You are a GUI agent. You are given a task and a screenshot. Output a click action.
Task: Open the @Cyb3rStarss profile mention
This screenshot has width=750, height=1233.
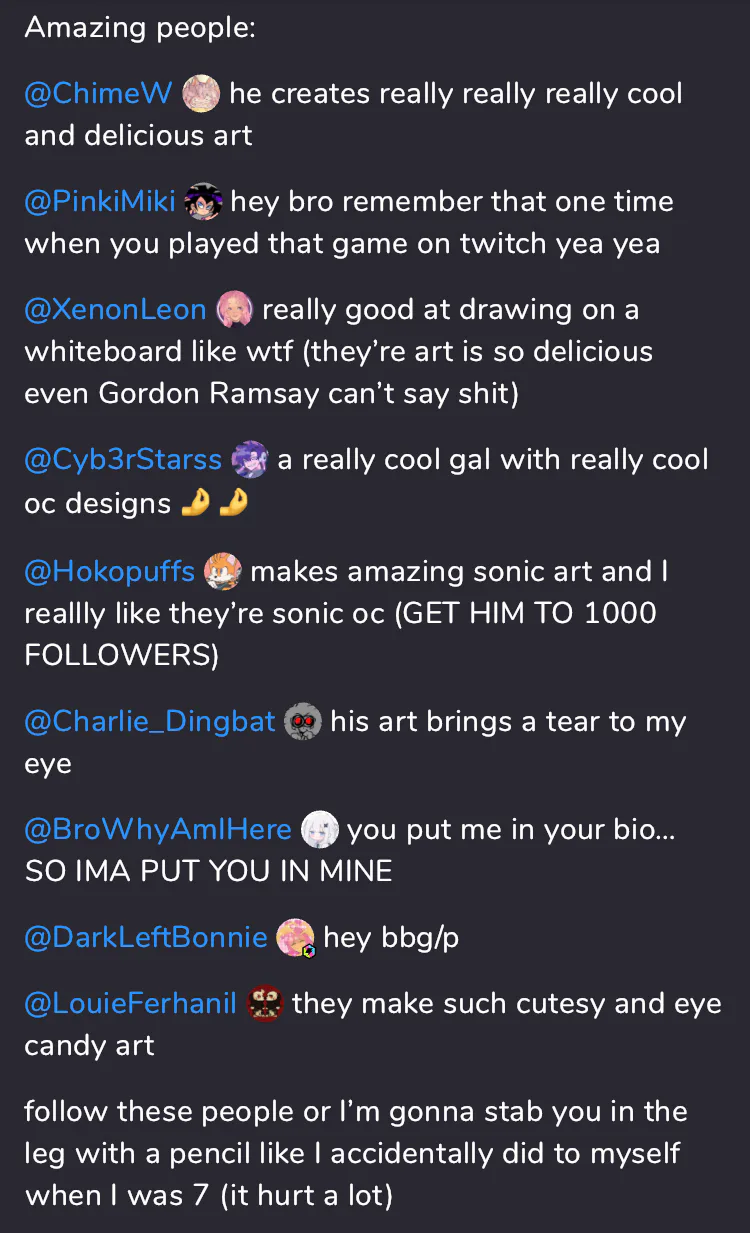pyautogui.click(x=123, y=460)
